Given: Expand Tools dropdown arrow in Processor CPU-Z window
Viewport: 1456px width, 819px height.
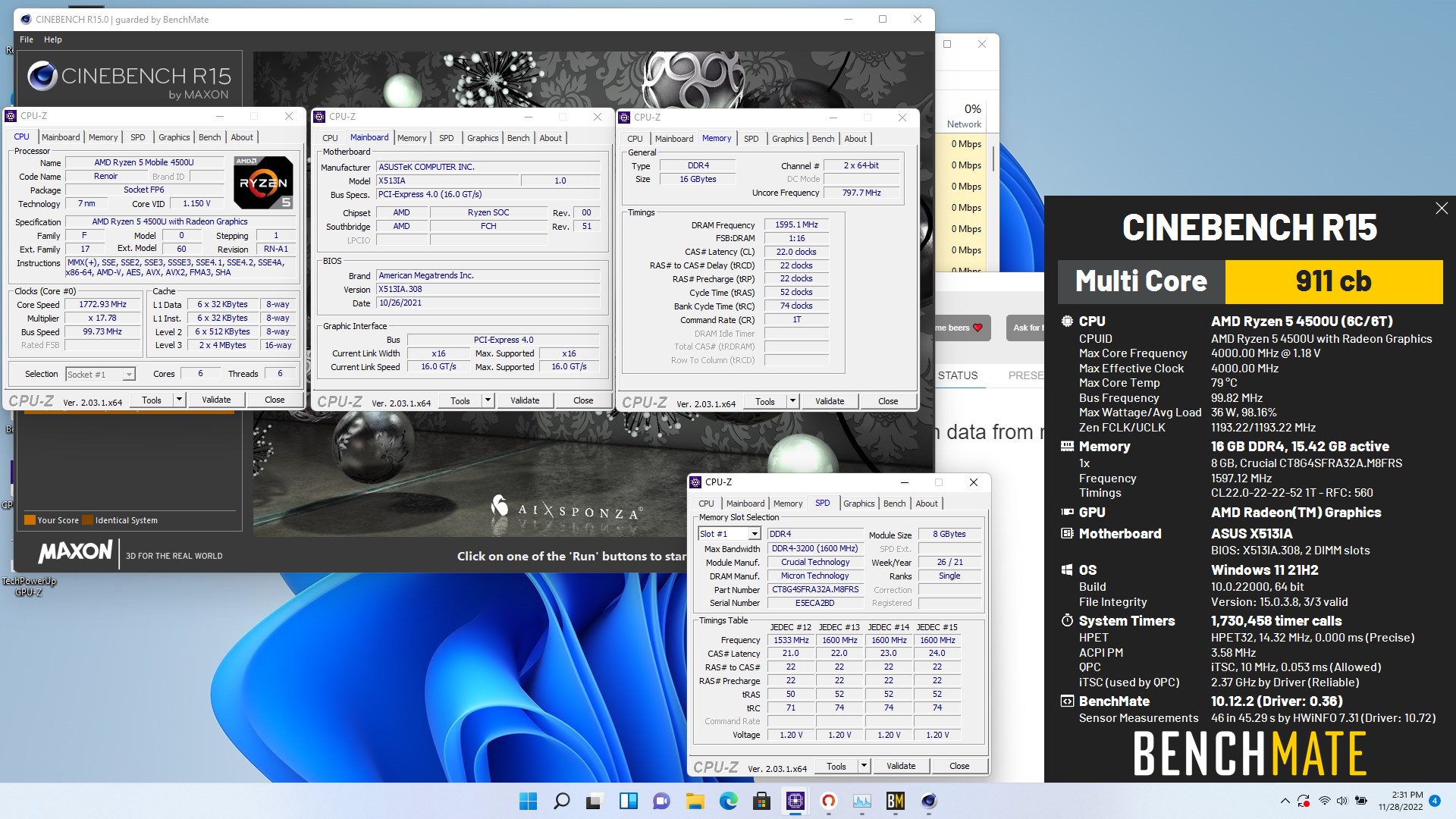Looking at the screenshot, I should pyautogui.click(x=180, y=400).
